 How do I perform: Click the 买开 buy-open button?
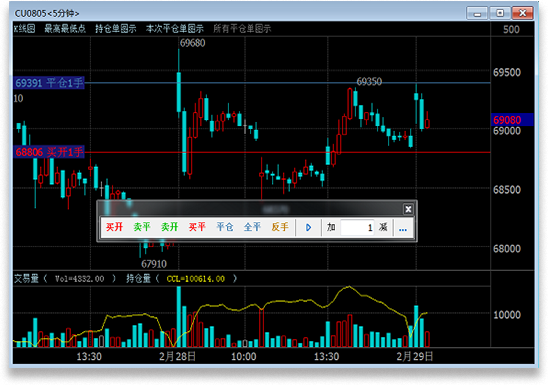pos(114,227)
